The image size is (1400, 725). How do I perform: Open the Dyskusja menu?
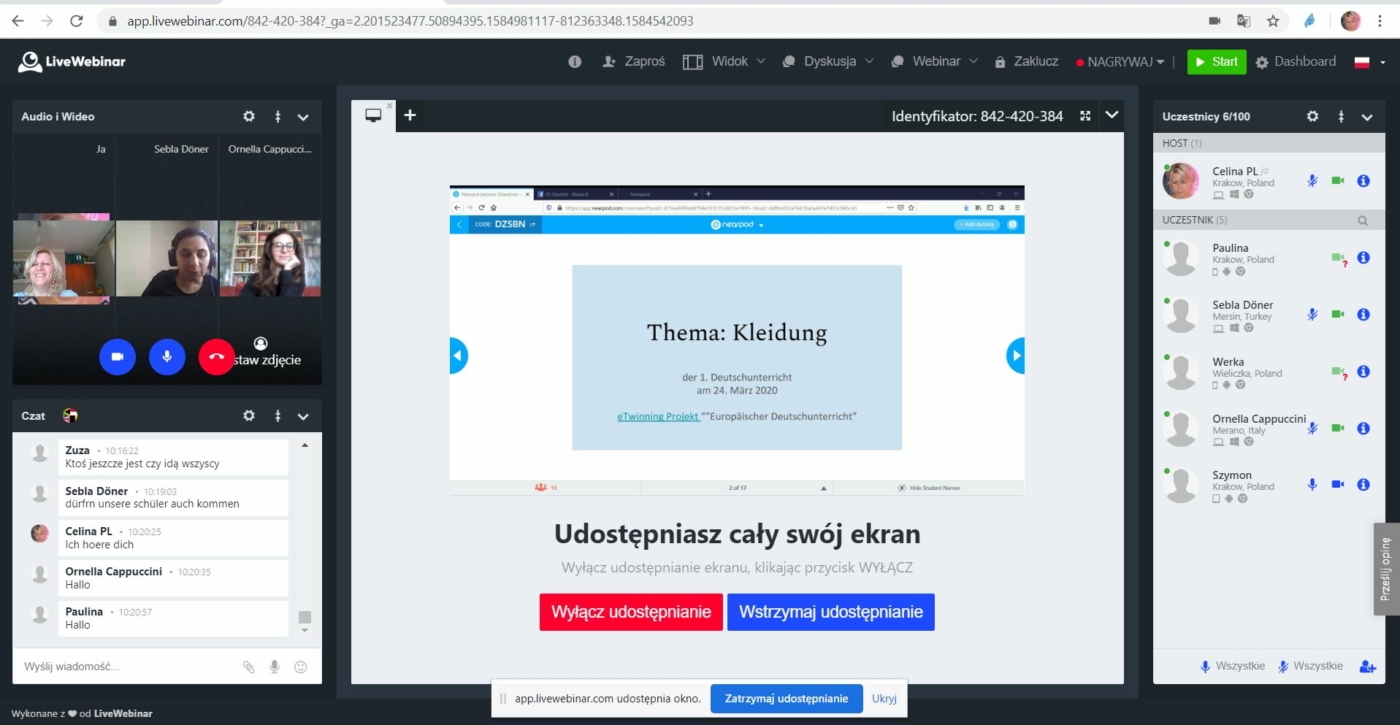click(828, 62)
